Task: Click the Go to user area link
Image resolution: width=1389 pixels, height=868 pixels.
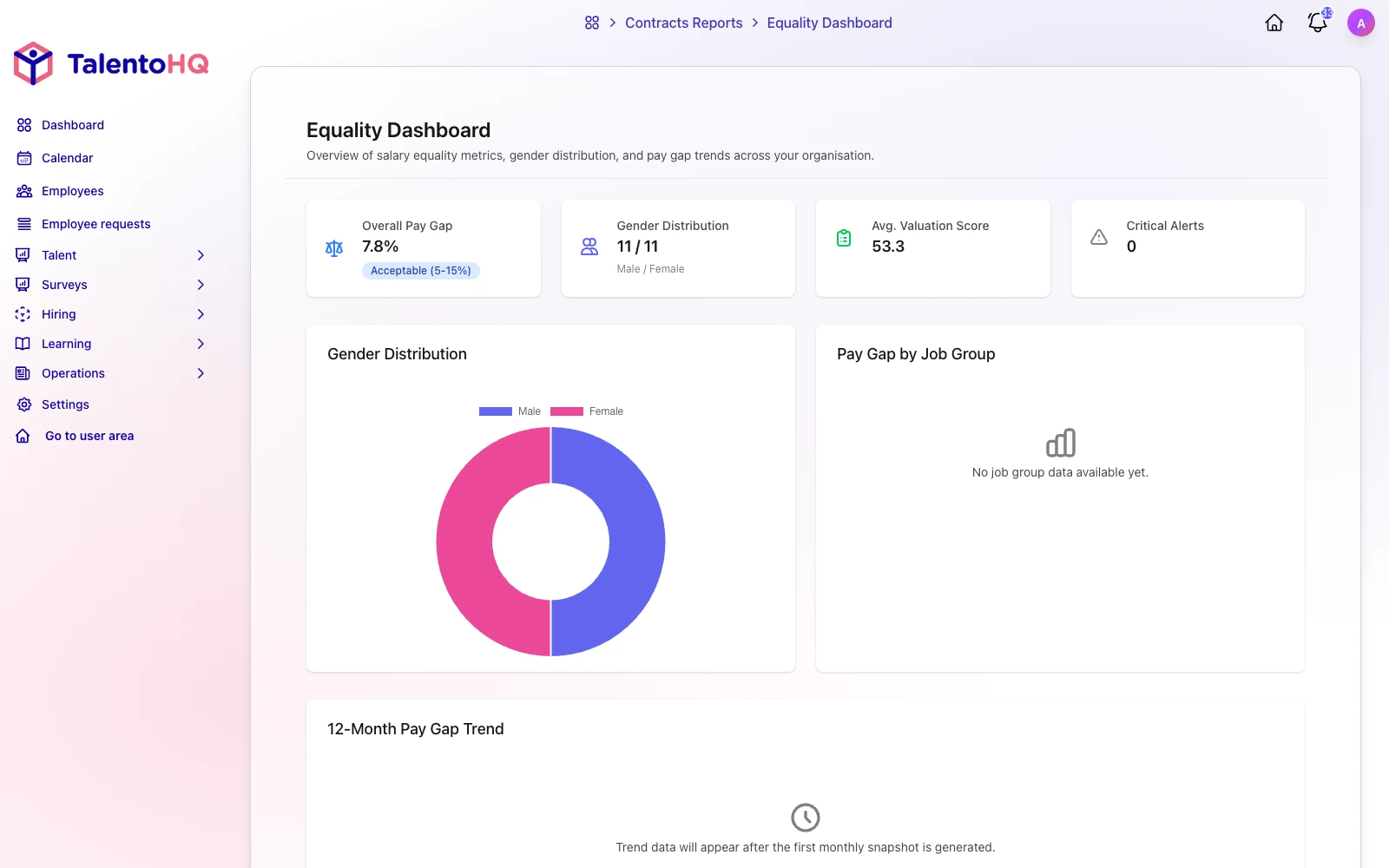Action: pyautogui.click(x=89, y=436)
